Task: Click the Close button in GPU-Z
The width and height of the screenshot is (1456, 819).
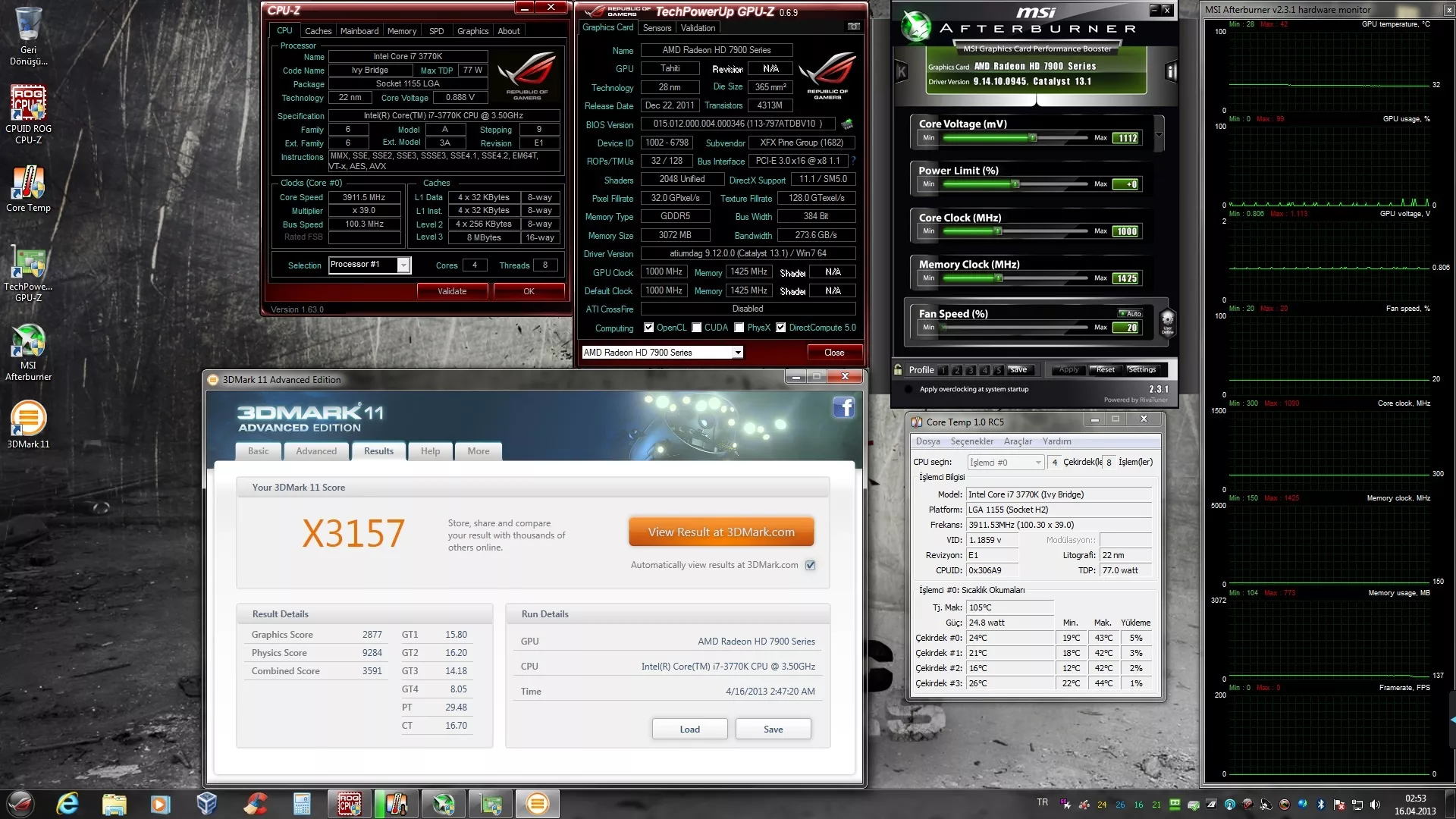Action: click(834, 353)
